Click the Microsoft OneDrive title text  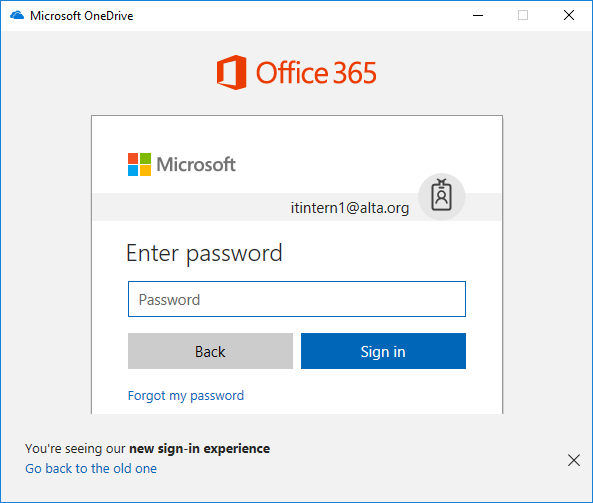tap(82, 16)
